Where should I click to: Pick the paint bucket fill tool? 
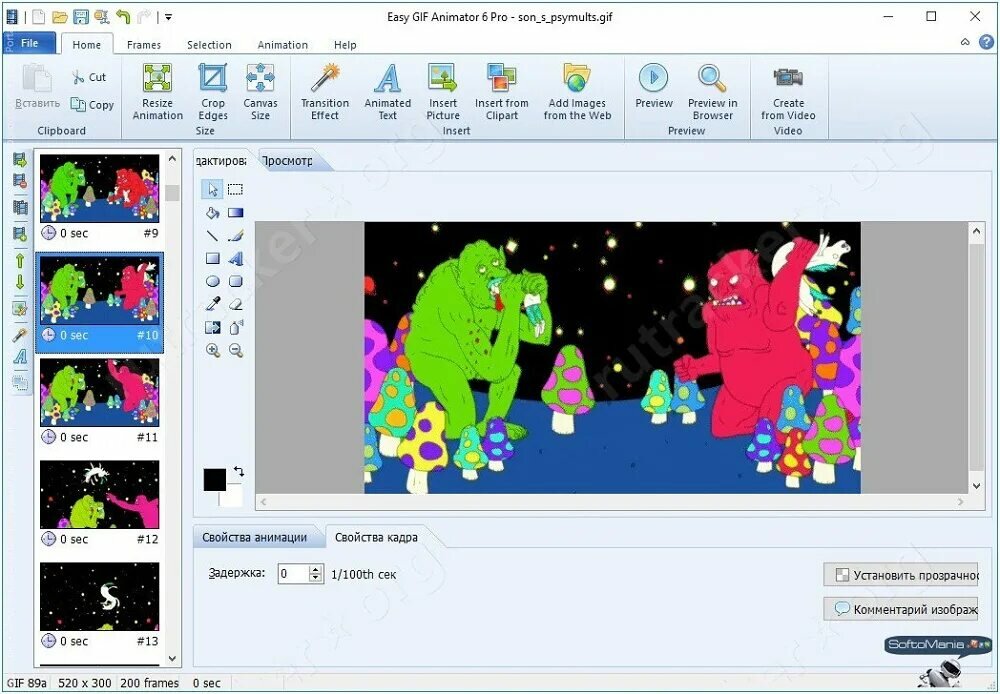pos(212,212)
